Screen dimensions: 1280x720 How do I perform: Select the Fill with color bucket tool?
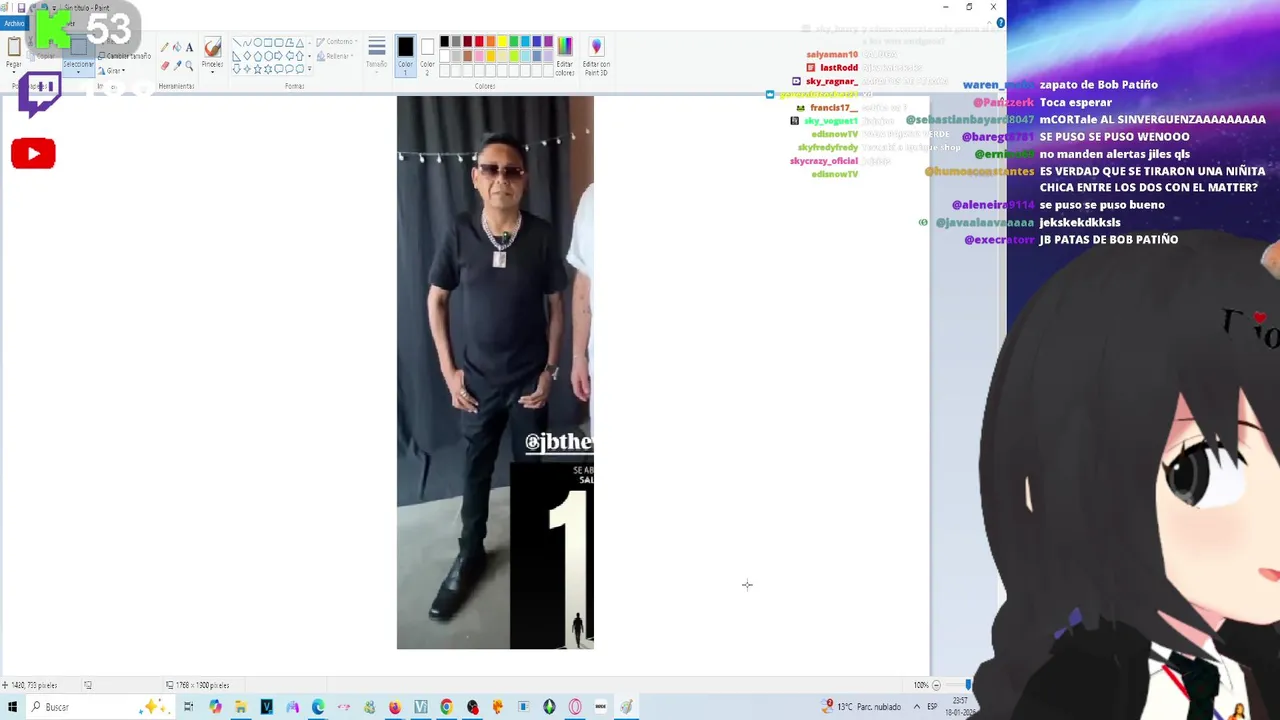click(176, 47)
